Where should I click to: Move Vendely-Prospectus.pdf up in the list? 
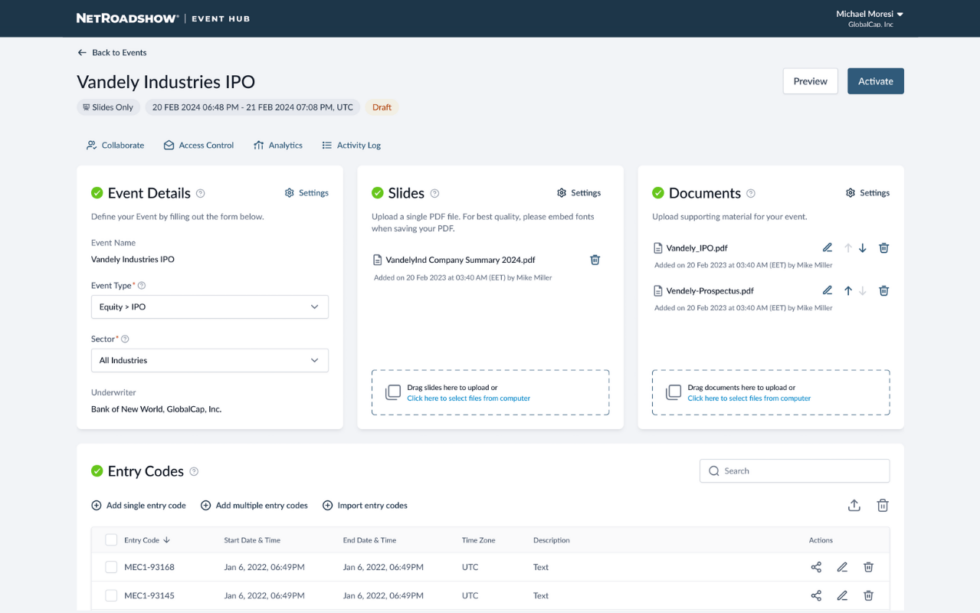(x=848, y=291)
